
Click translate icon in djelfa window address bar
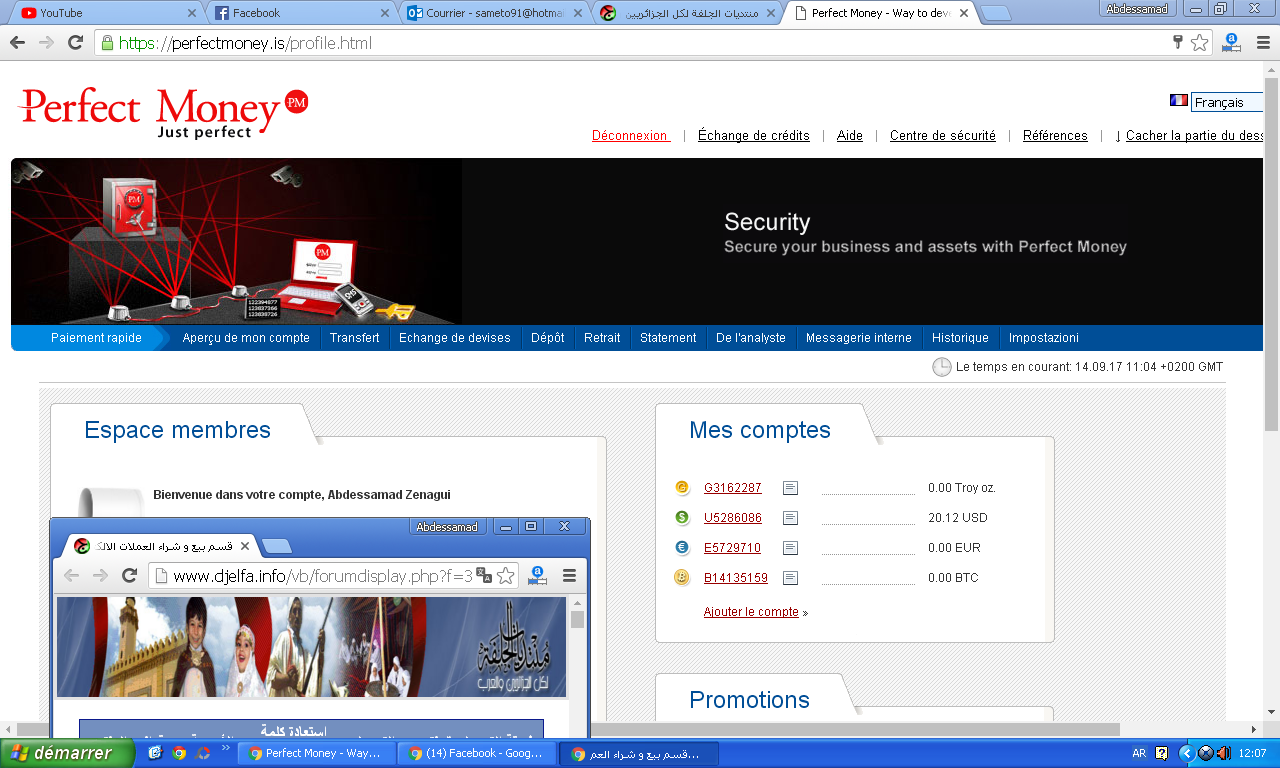coord(484,575)
